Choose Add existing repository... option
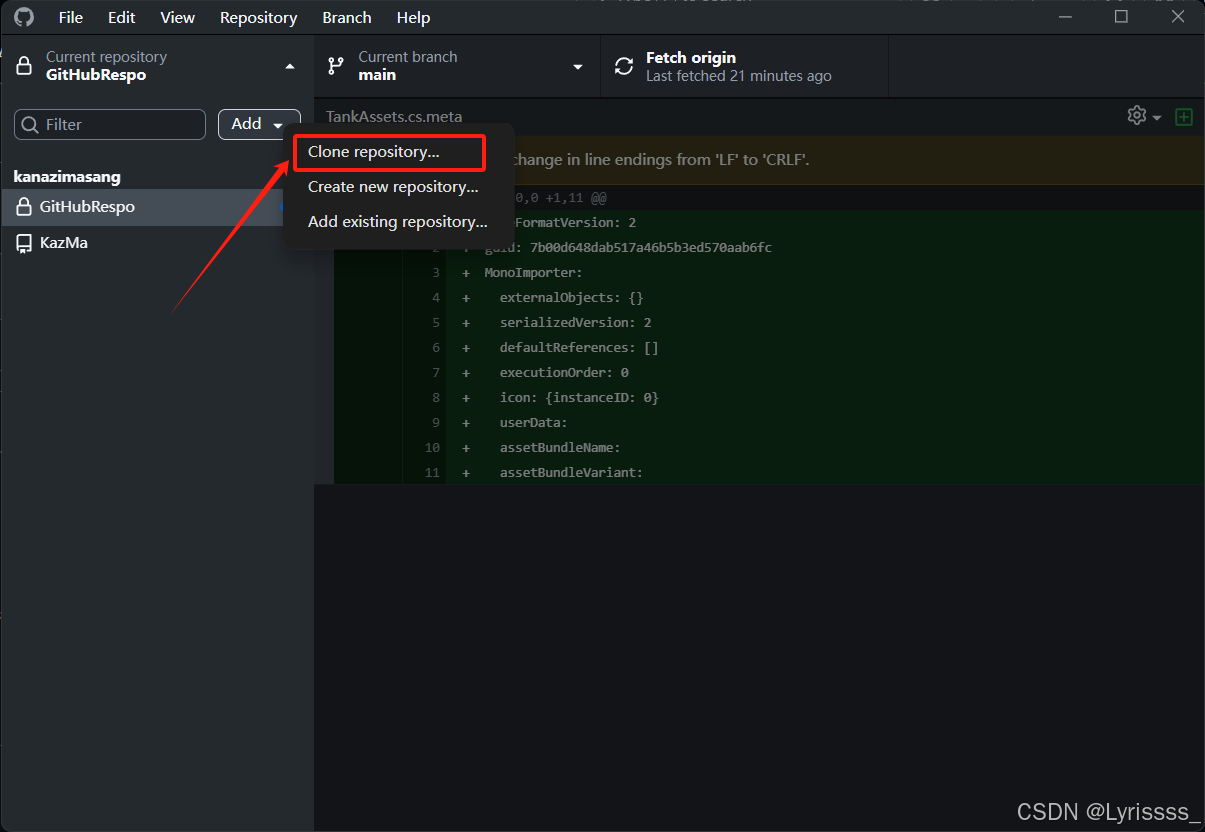1205x832 pixels. coord(398,222)
